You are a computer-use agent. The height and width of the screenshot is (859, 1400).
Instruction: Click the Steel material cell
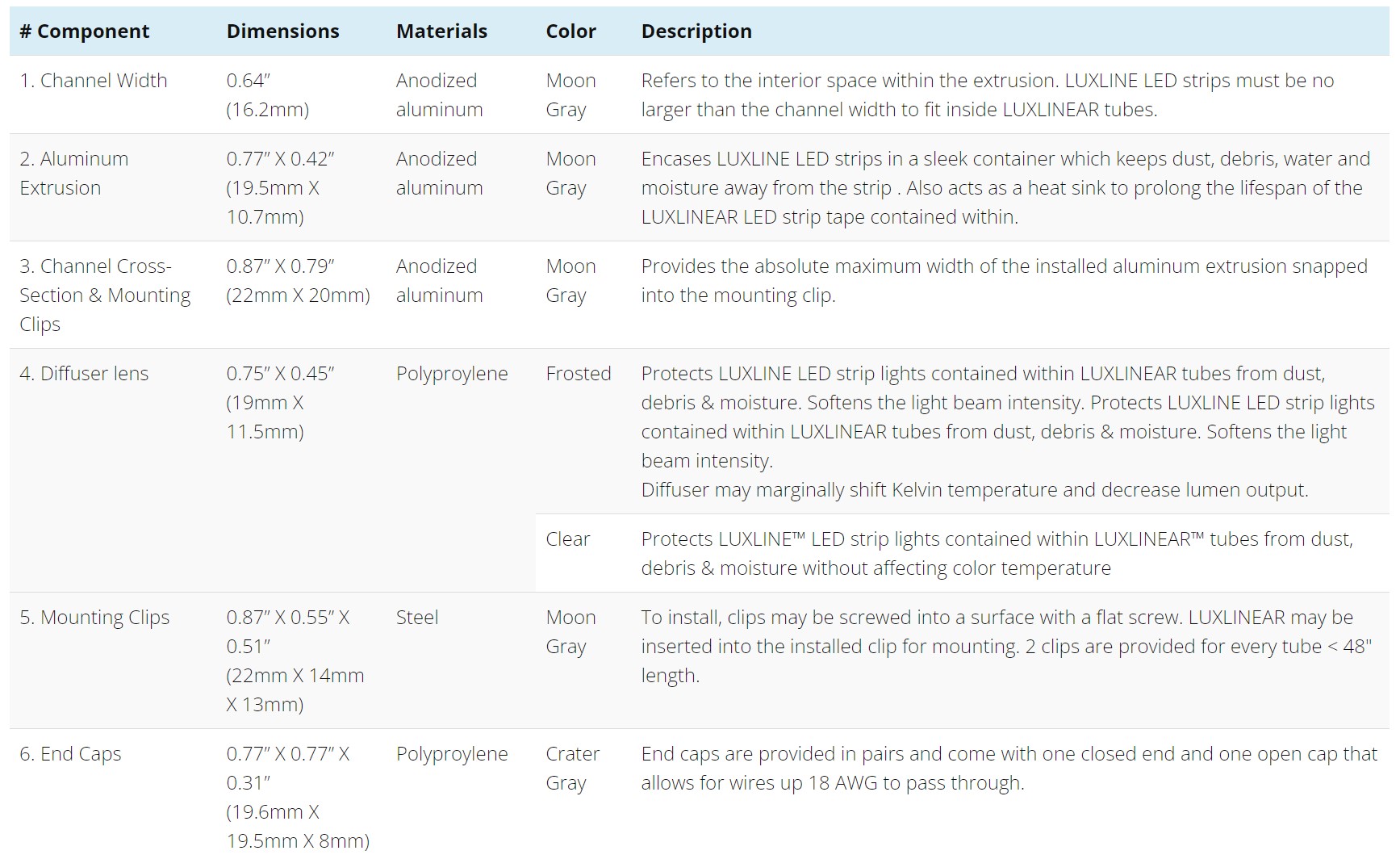(x=417, y=618)
